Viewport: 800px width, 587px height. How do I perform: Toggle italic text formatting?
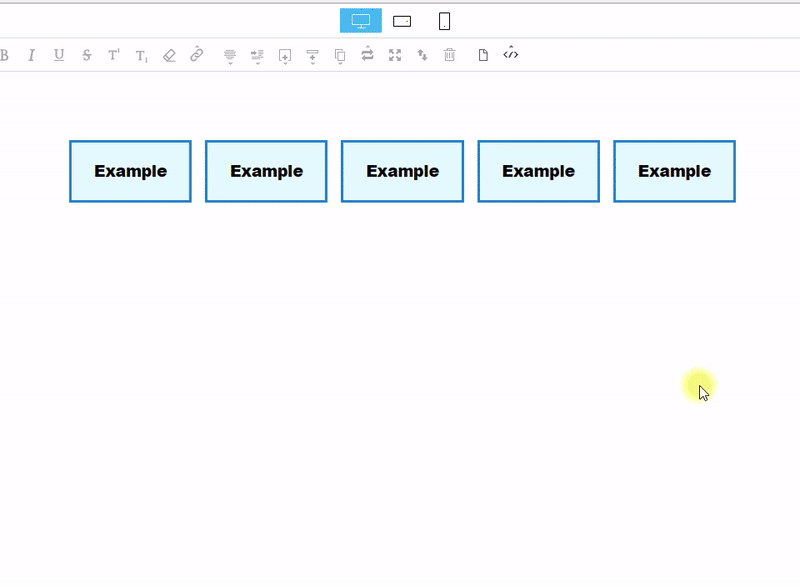pyautogui.click(x=31, y=55)
